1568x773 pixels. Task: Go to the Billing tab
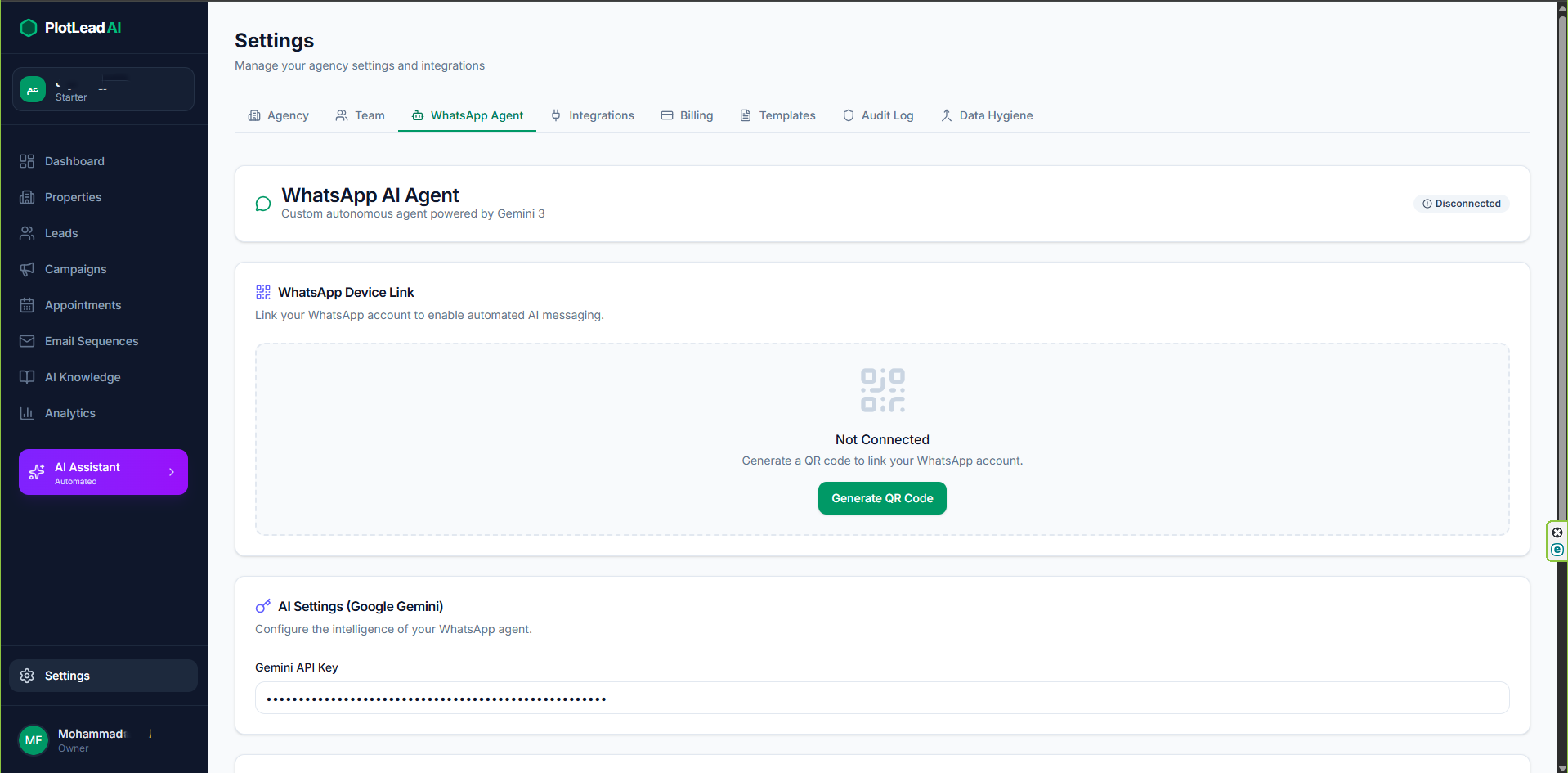click(687, 115)
